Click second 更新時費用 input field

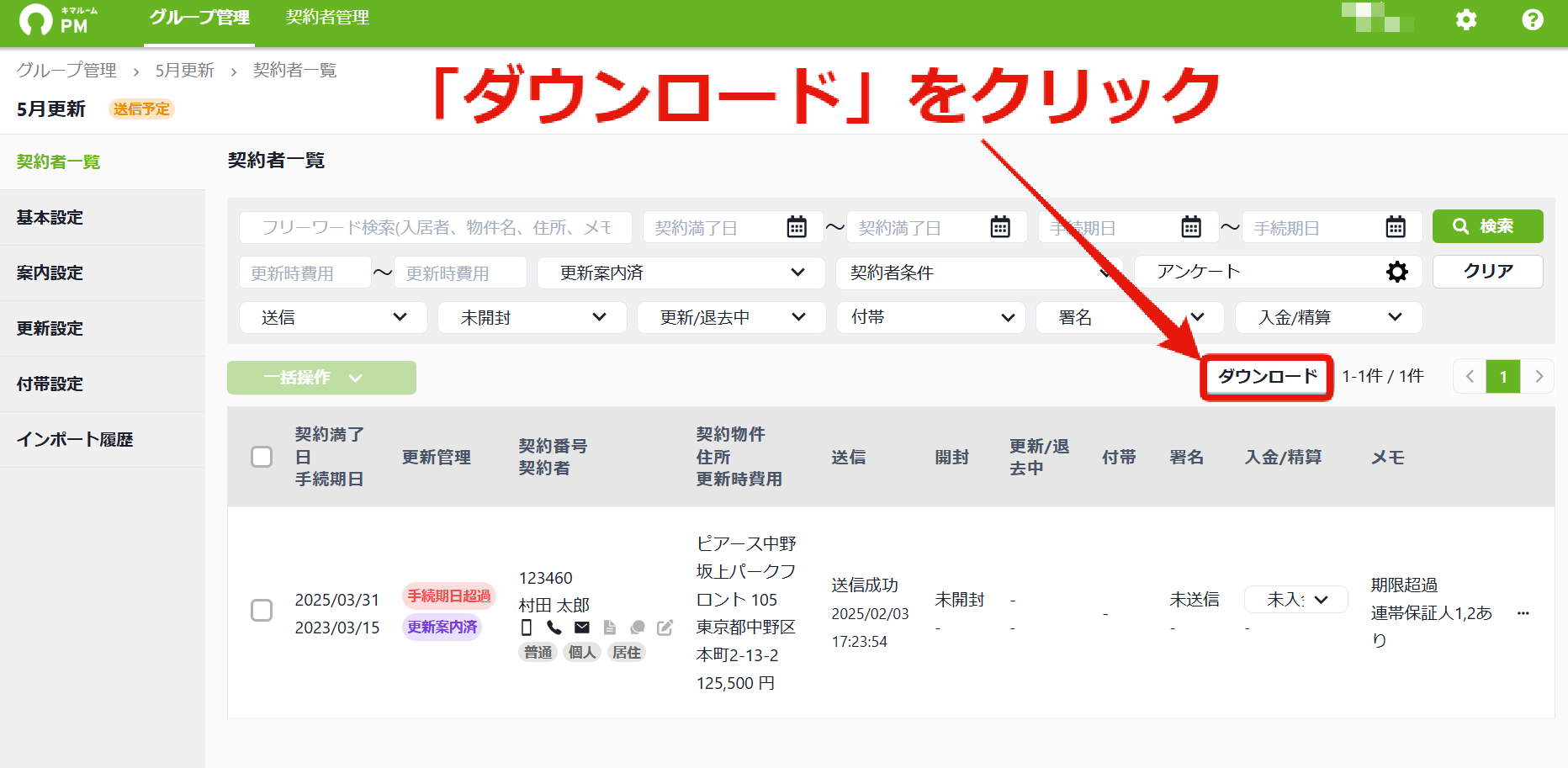click(460, 273)
